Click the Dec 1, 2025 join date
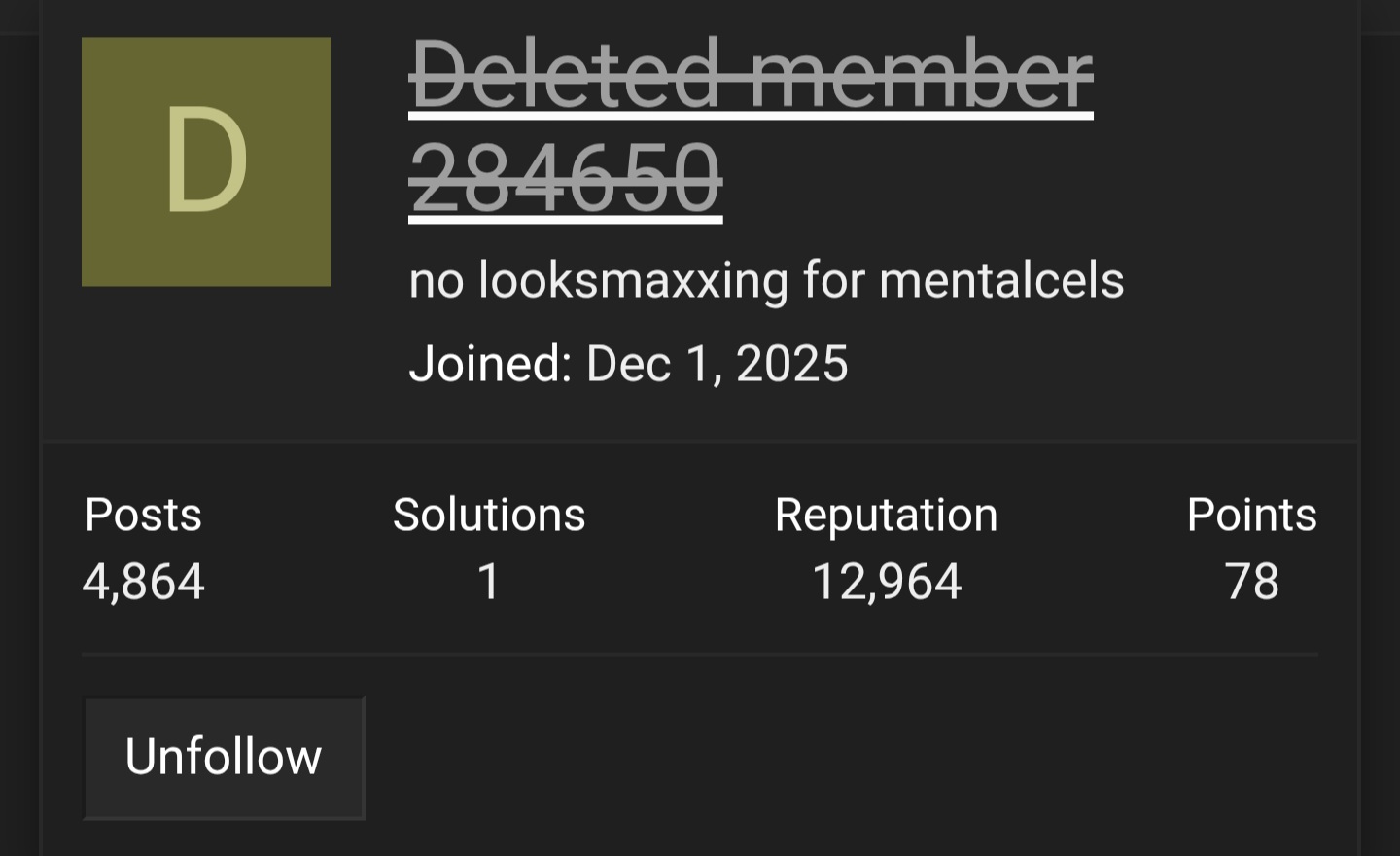Screen dimensions: 1400x856 [717, 364]
